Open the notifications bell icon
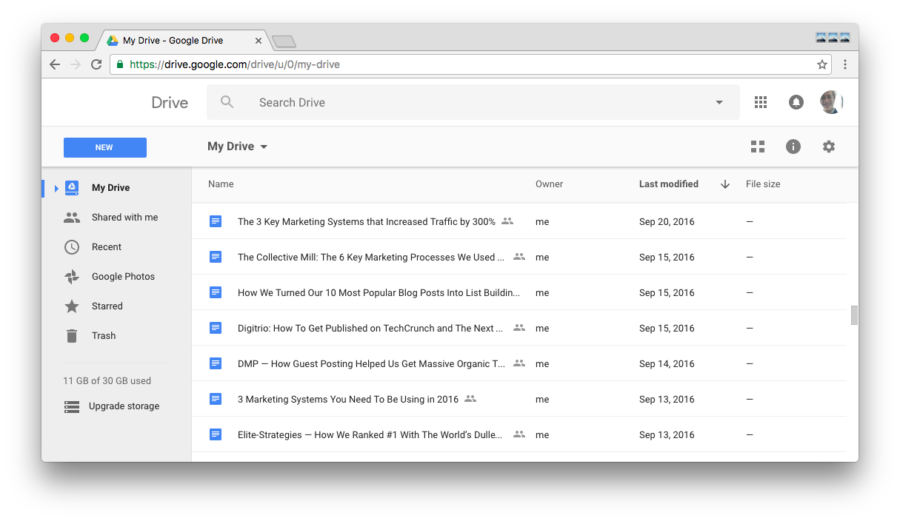This screenshot has width=900, height=521. pyautogui.click(x=796, y=102)
